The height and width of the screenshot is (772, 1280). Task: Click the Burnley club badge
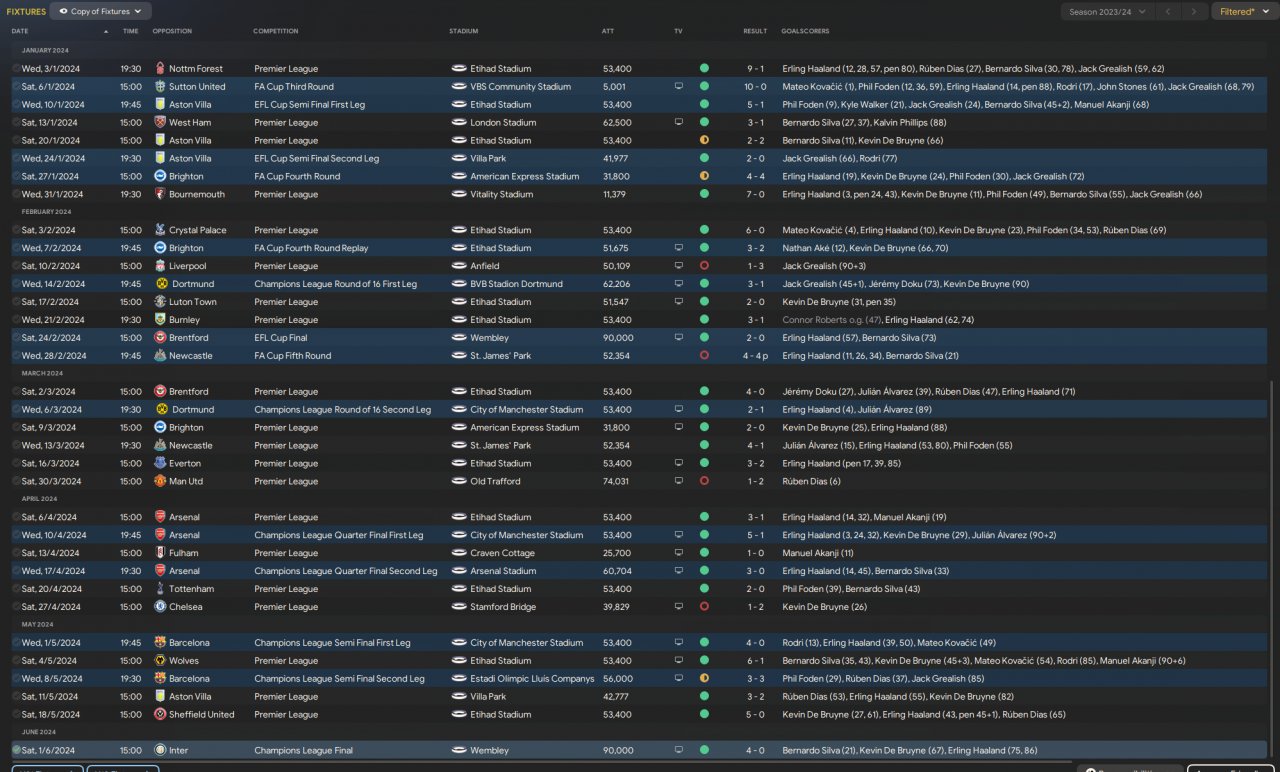[160, 320]
